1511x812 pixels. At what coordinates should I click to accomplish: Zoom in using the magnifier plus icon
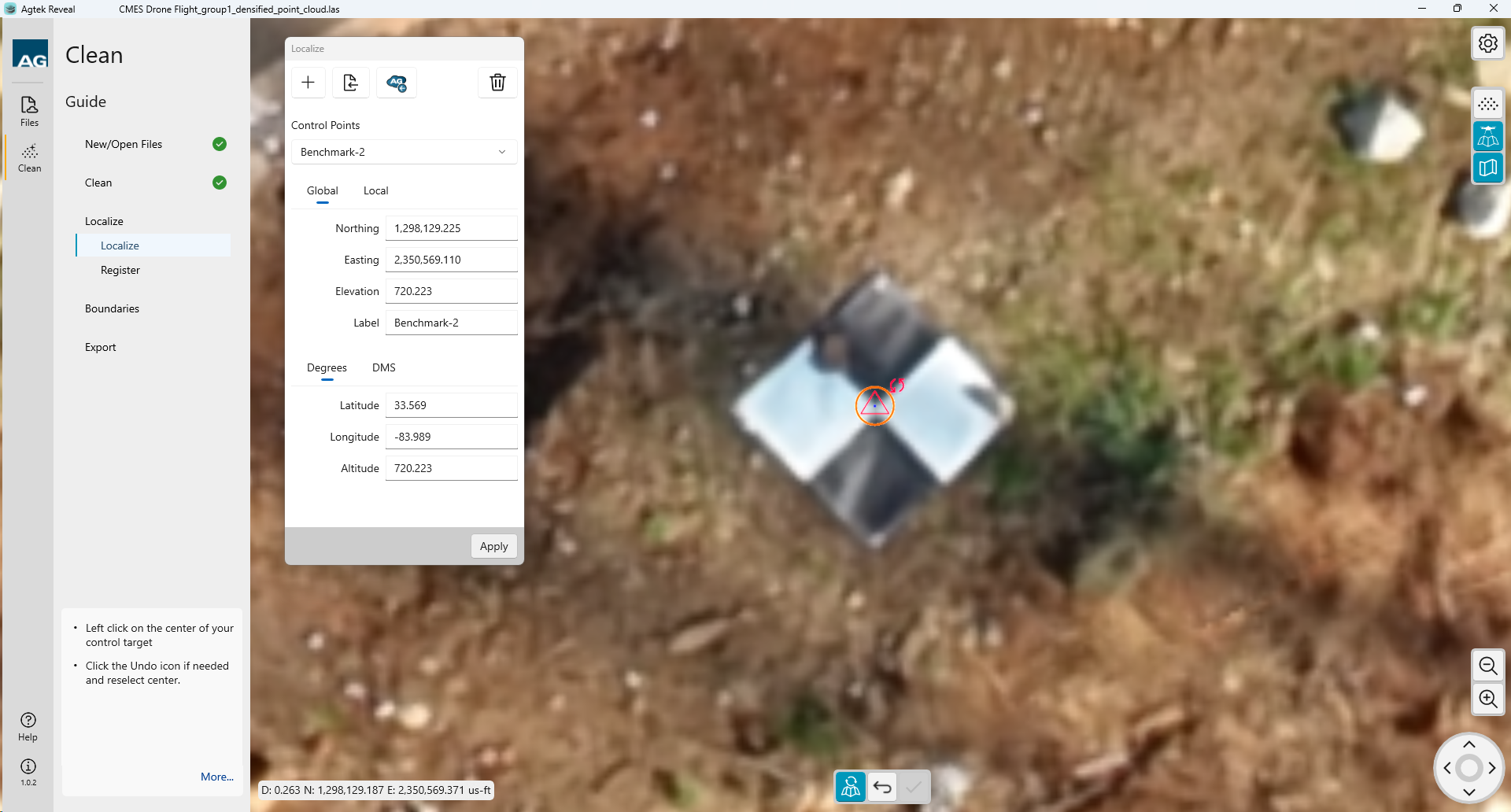1487,699
